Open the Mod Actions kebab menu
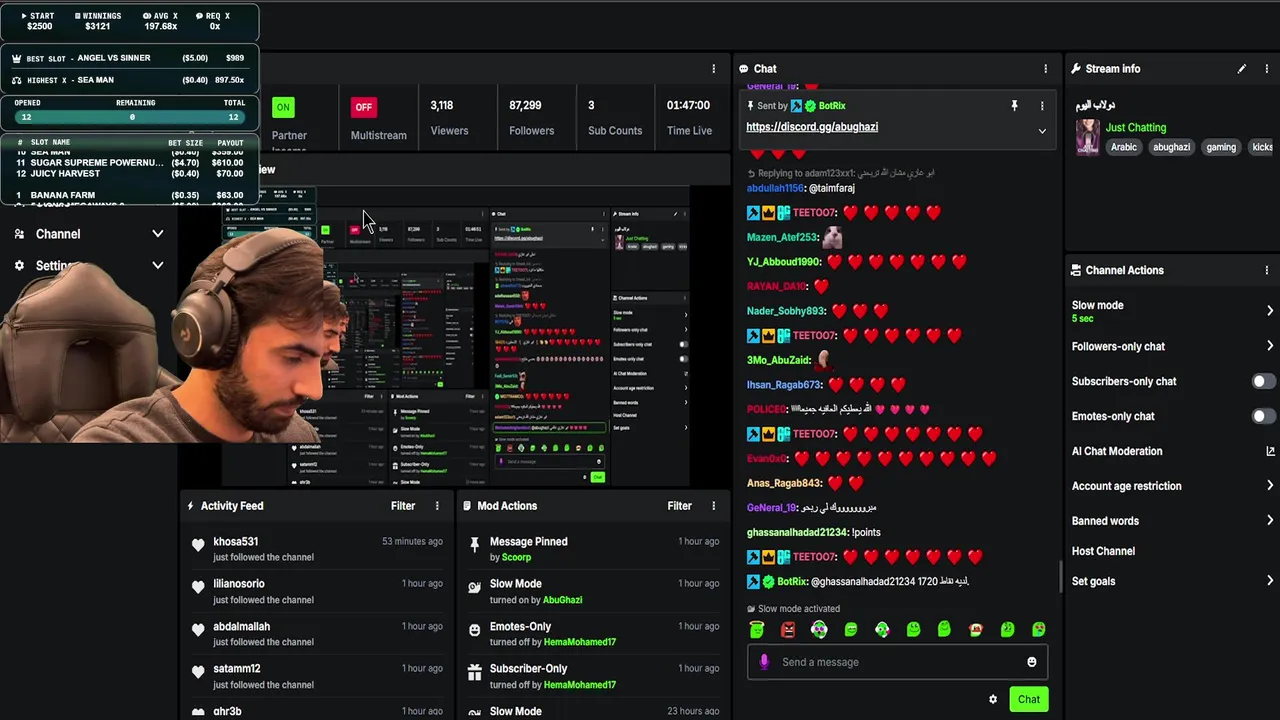The height and width of the screenshot is (720, 1280). click(713, 506)
